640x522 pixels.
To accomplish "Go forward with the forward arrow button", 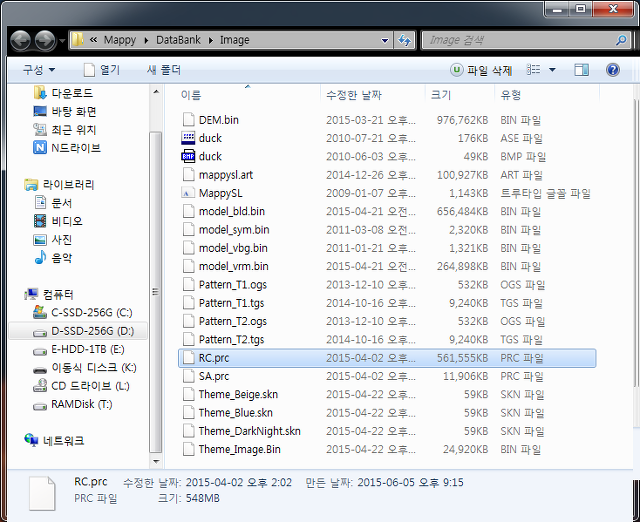I will click(x=45, y=40).
